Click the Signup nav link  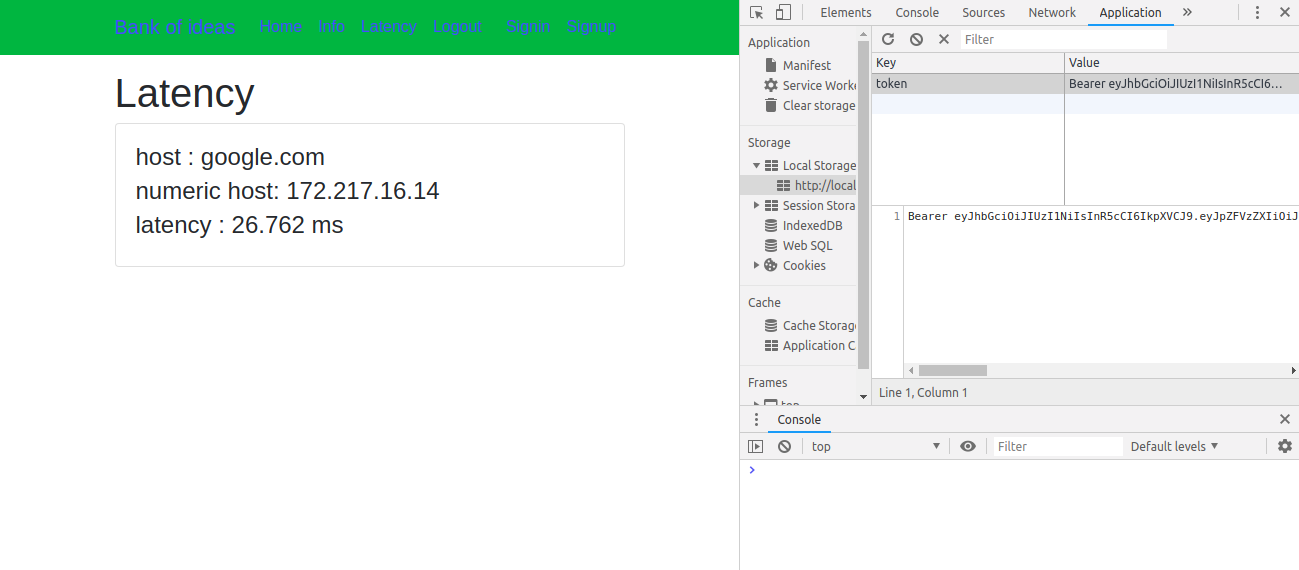pyautogui.click(x=591, y=26)
